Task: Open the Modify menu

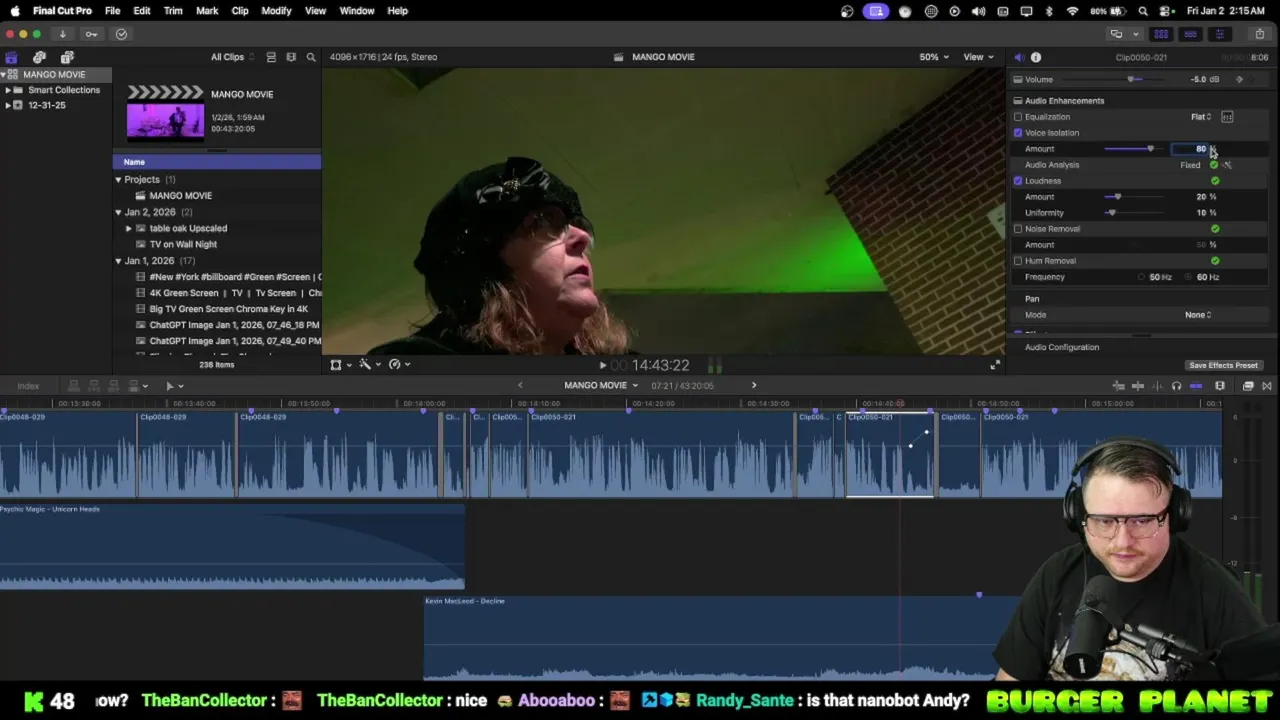Action: [x=276, y=11]
